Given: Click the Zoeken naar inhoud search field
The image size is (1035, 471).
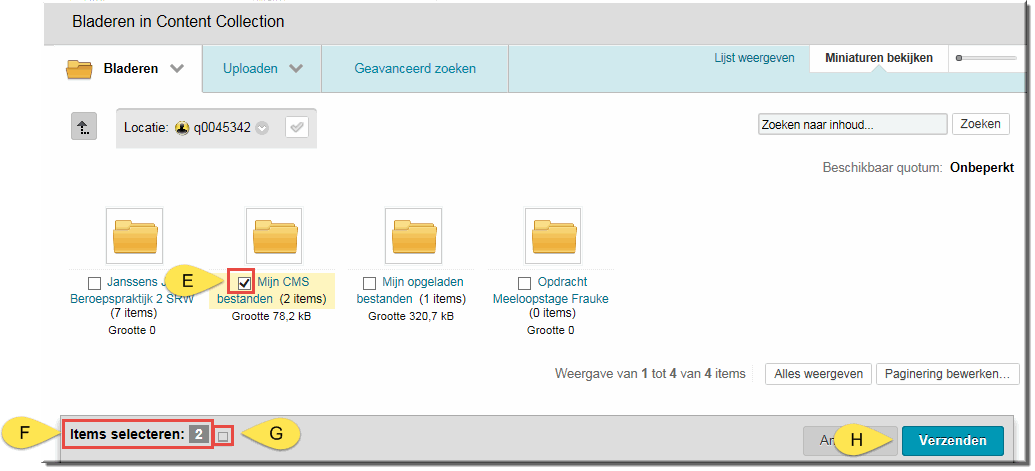Looking at the screenshot, I should [853, 124].
